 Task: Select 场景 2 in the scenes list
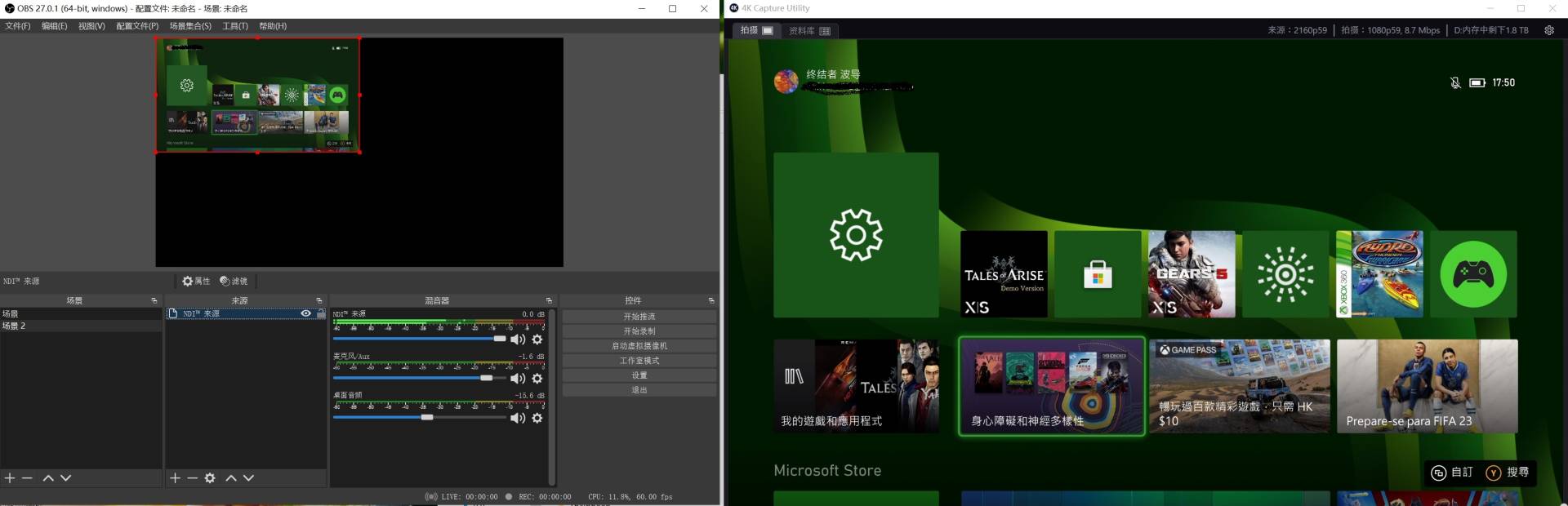click(x=81, y=326)
